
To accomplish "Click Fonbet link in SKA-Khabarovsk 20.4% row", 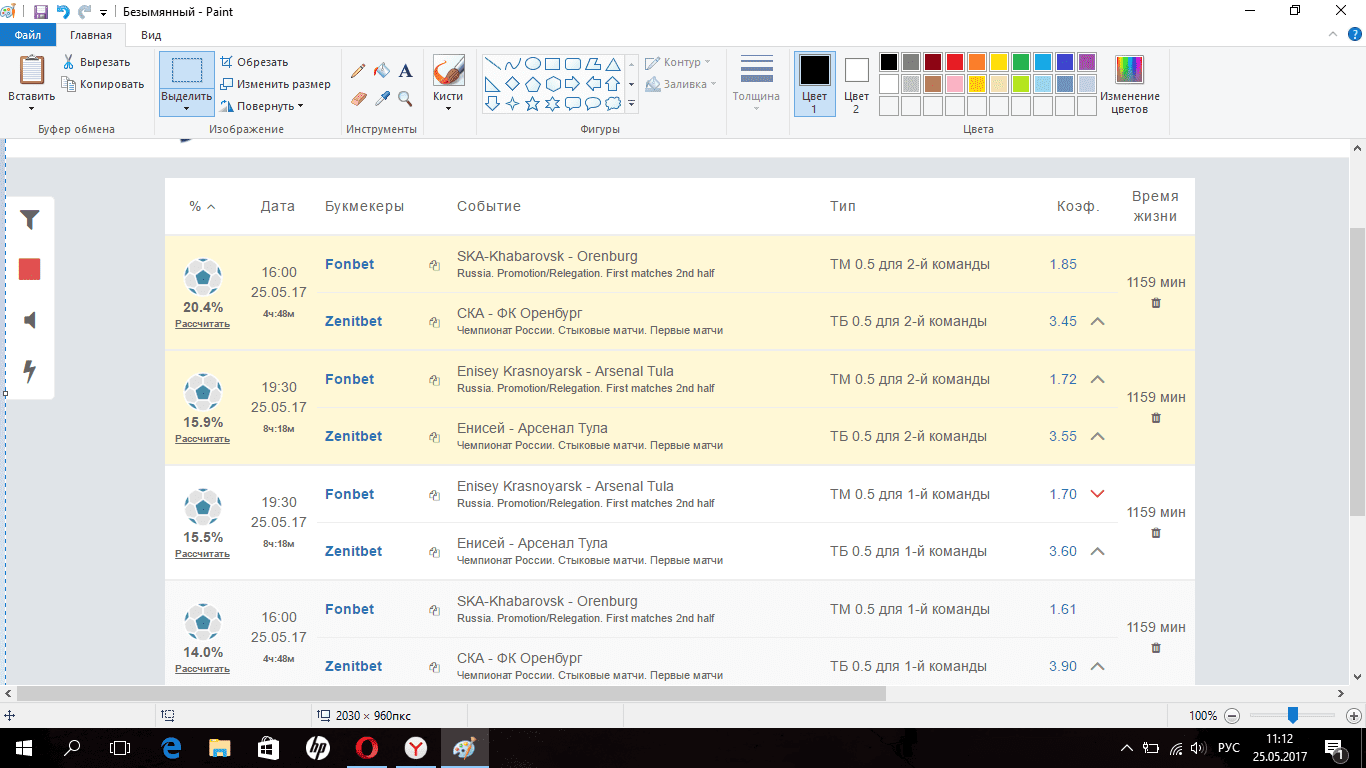I will (x=349, y=264).
